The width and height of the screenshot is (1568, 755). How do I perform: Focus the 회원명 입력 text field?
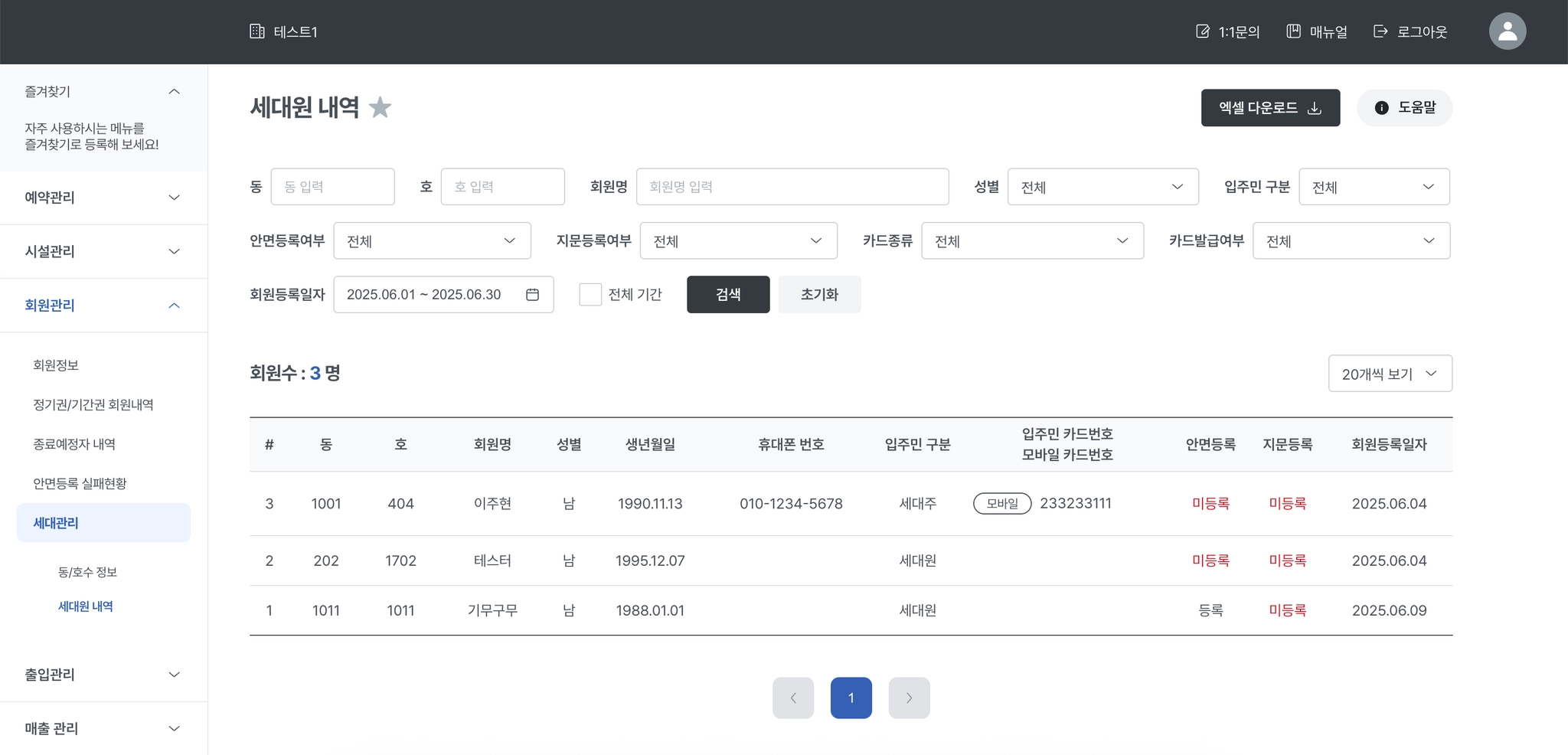point(792,187)
